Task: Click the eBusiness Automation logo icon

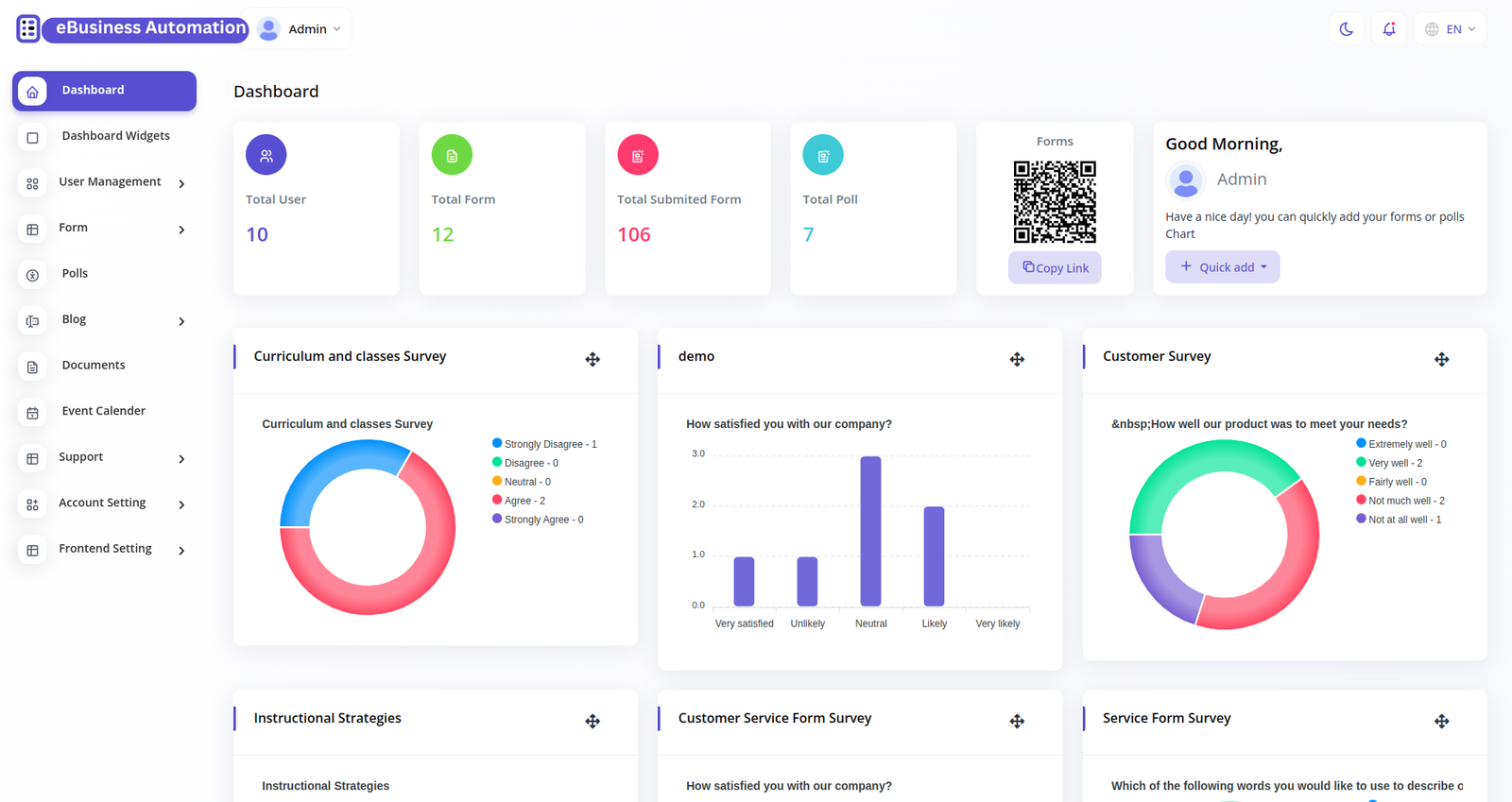Action: coord(28,28)
